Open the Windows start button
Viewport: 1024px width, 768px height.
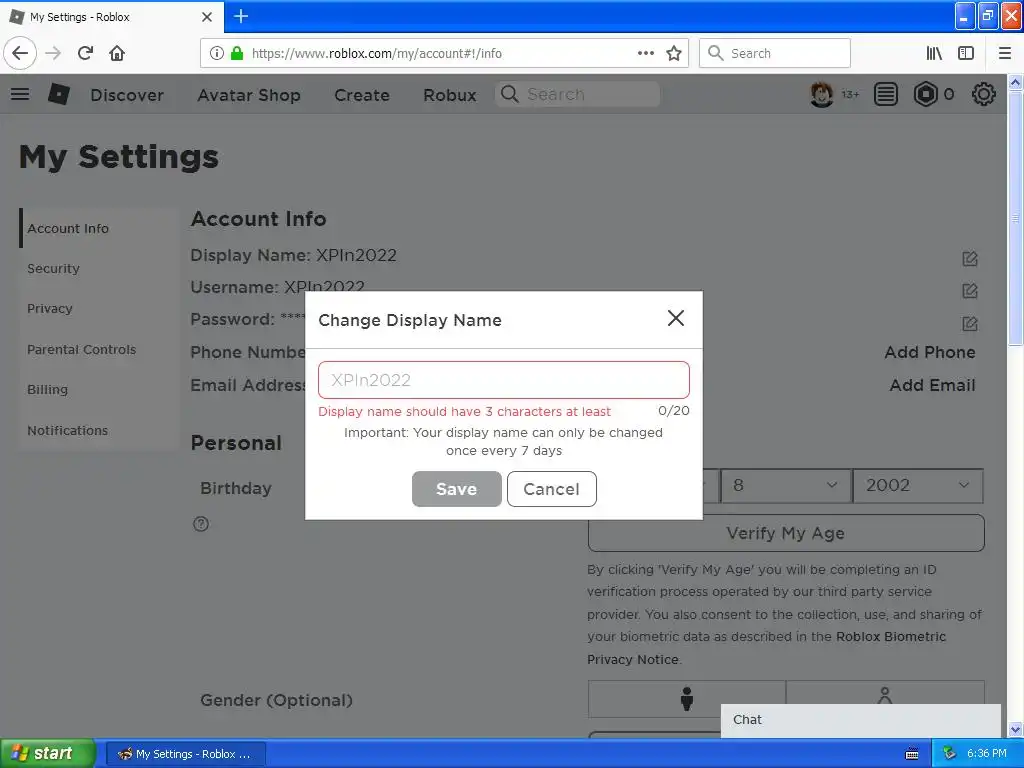[48, 754]
